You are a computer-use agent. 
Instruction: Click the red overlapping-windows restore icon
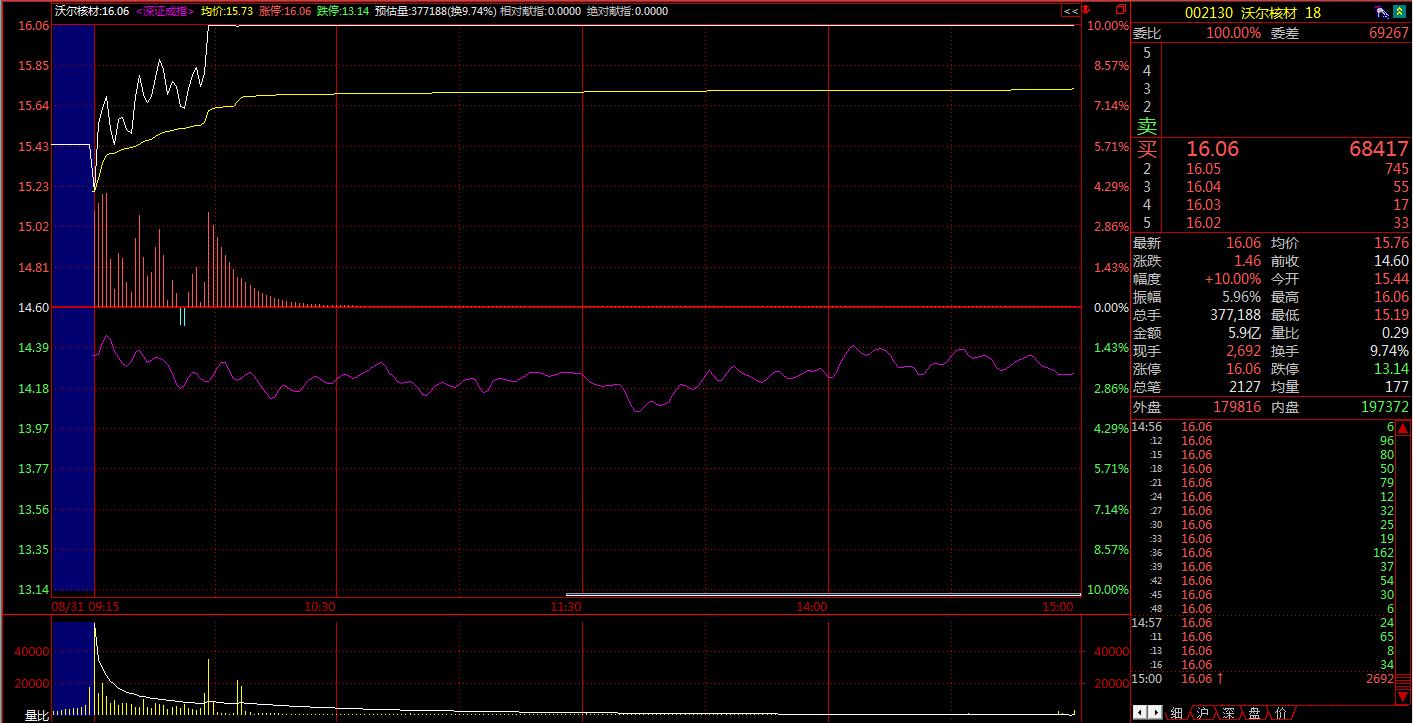click(x=1119, y=10)
